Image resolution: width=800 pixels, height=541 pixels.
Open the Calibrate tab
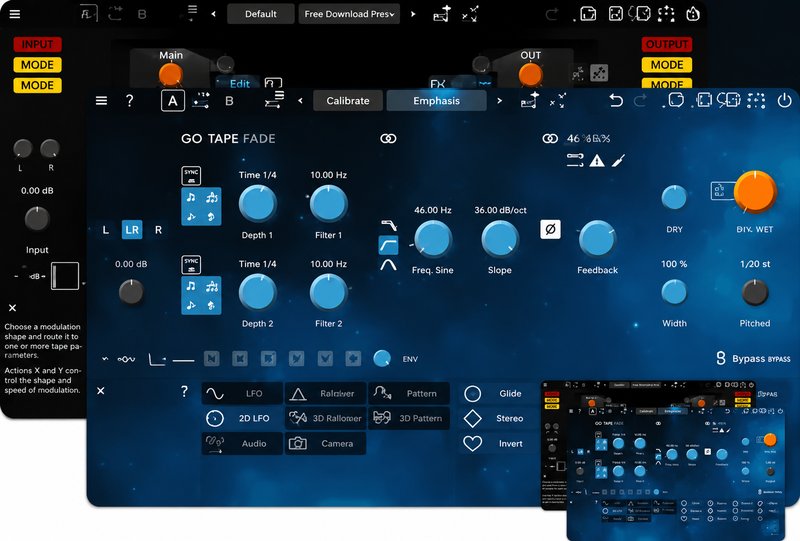[348, 101]
